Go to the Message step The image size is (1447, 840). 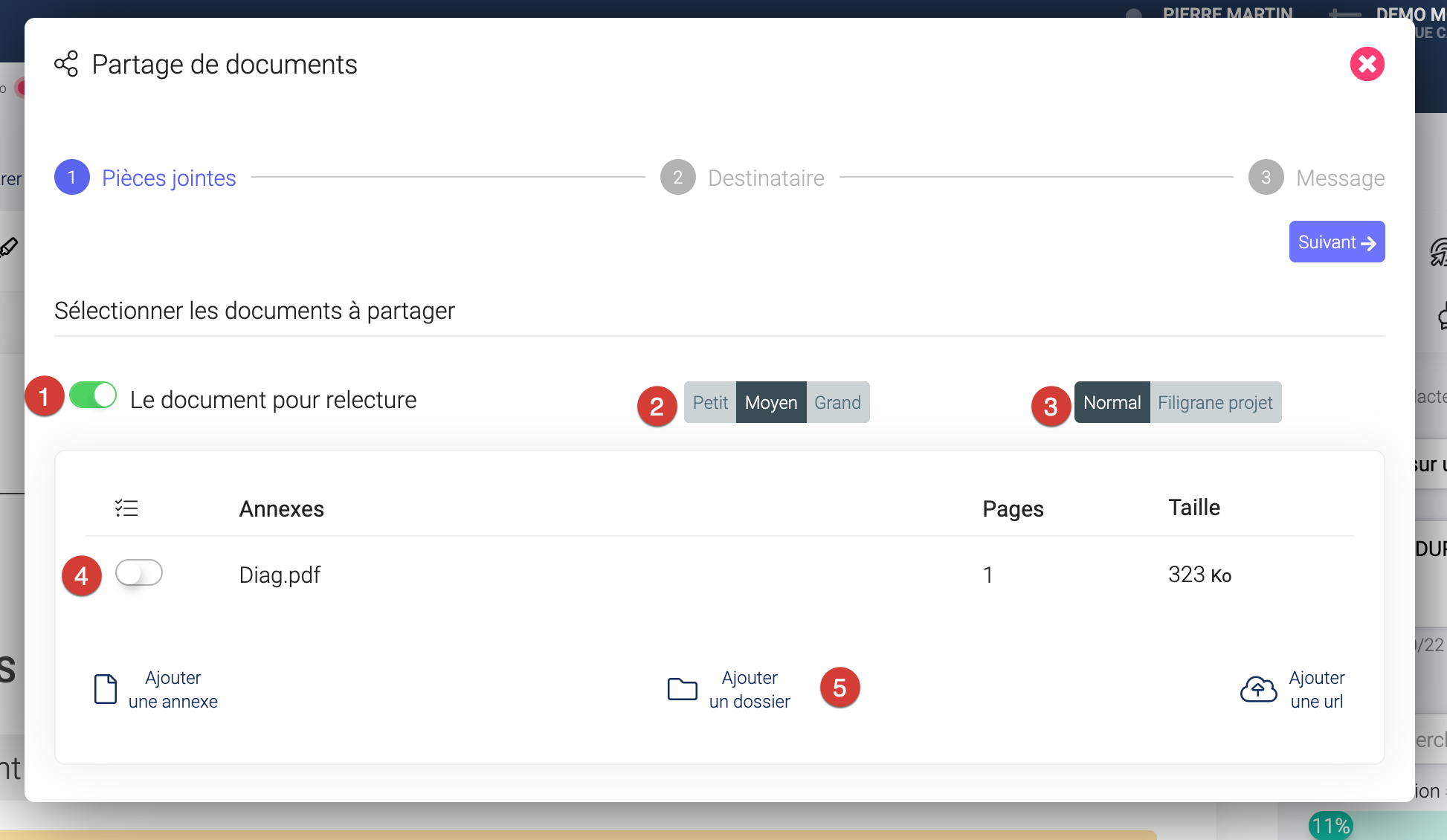point(1340,178)
